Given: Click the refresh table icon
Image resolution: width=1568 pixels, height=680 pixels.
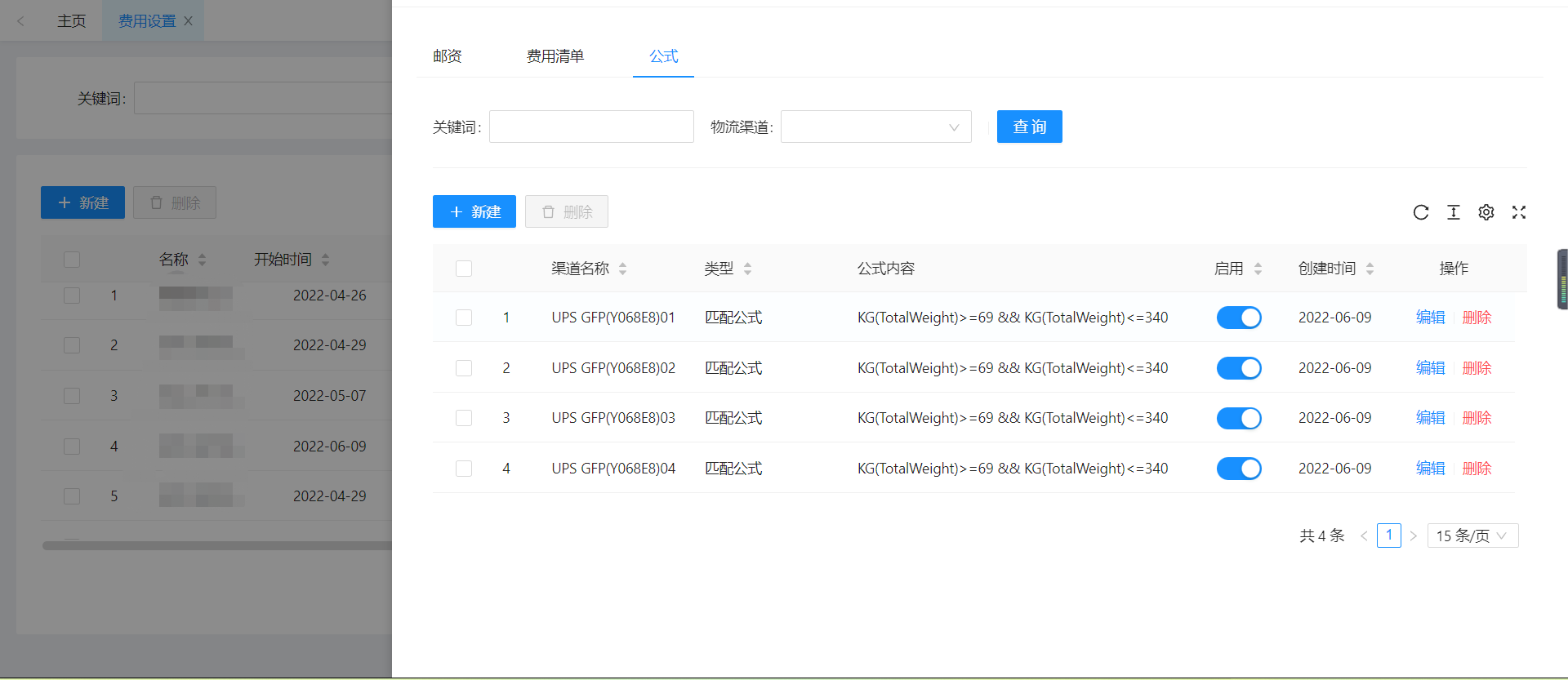Looking at the screenshot, I should 1421,212.
